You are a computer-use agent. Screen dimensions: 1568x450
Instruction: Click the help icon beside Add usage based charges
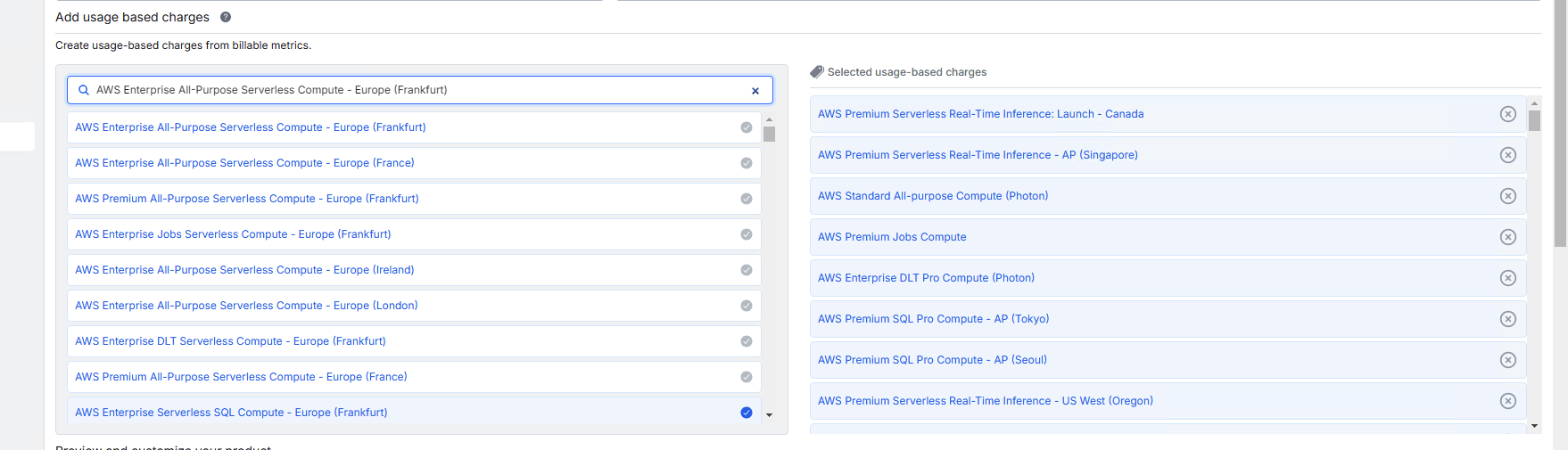(x=226, y=17)
